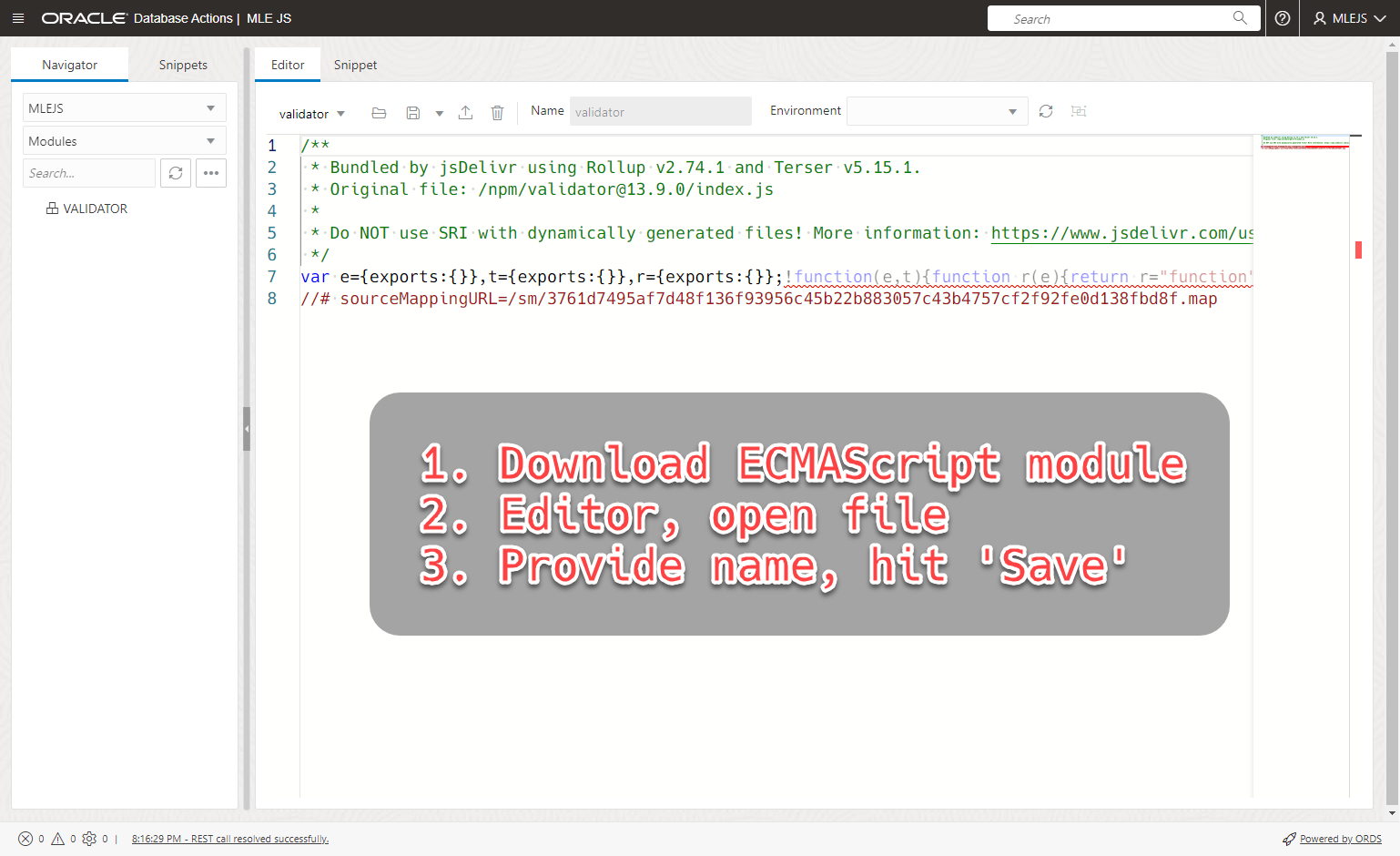Click the processes gear icon in status bar
The image size is (1400, 856).
(89, 839)
